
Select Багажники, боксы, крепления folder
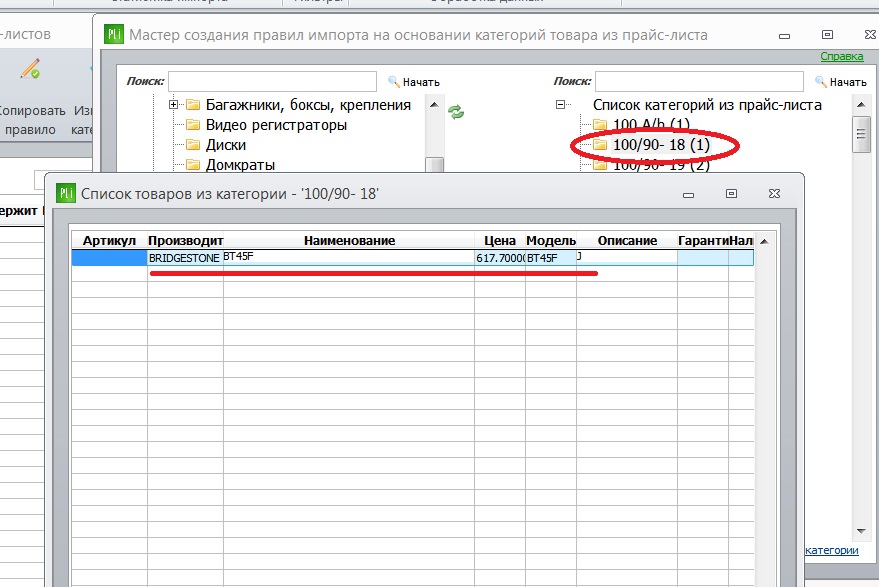(308, 105)
